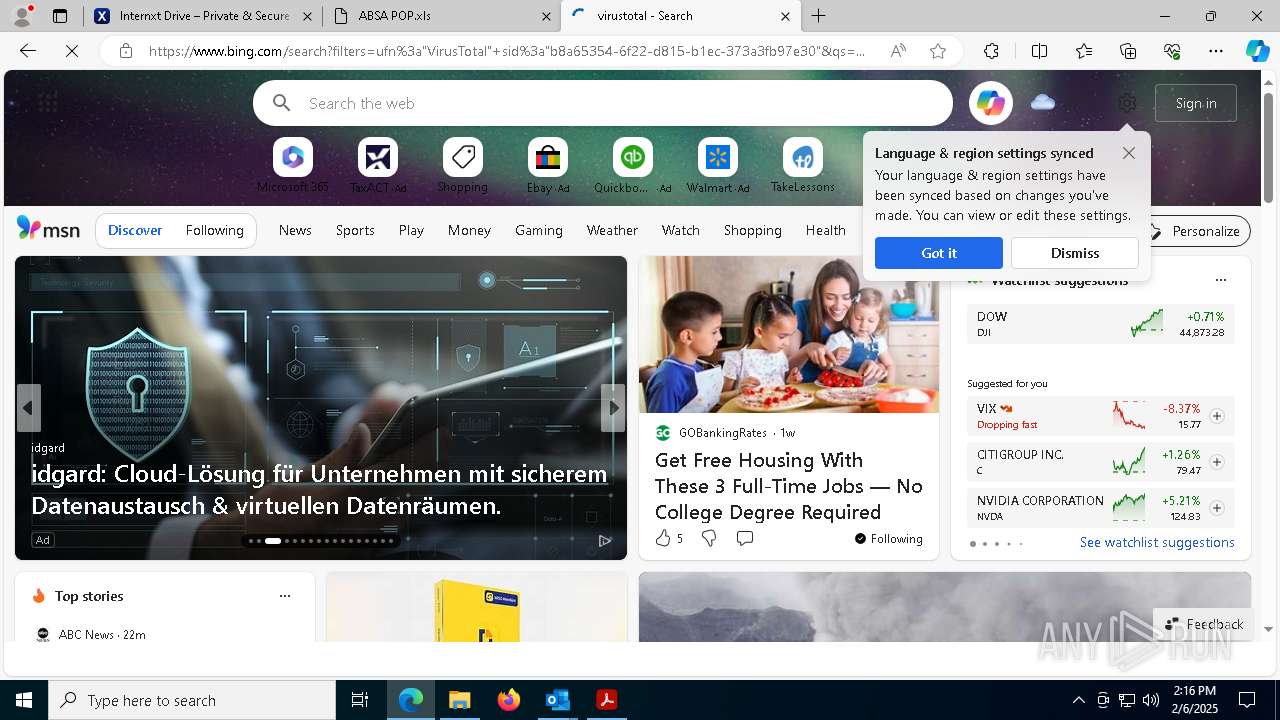
Task: Open new browser tab
Action: (819, 16)
